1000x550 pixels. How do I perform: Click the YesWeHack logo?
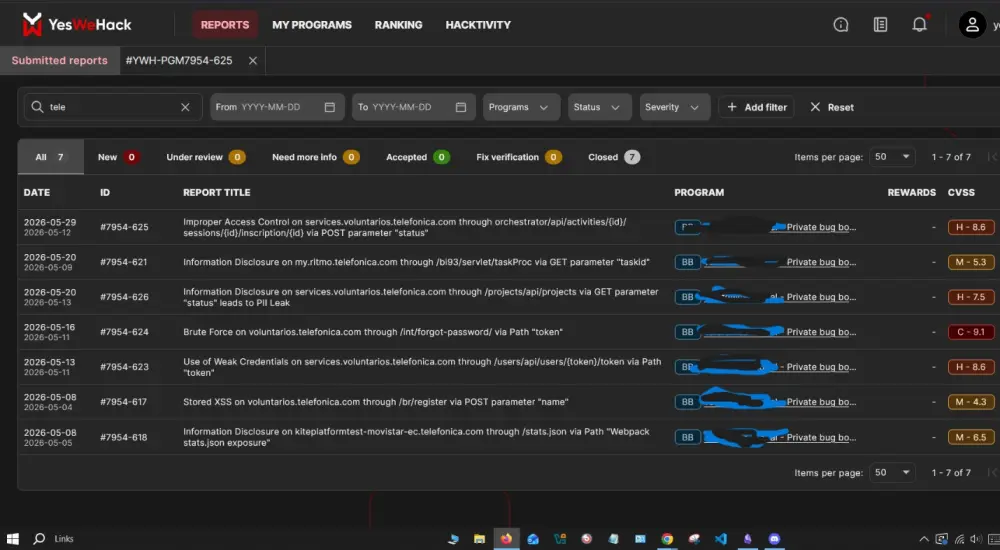[x=77, y=25]
